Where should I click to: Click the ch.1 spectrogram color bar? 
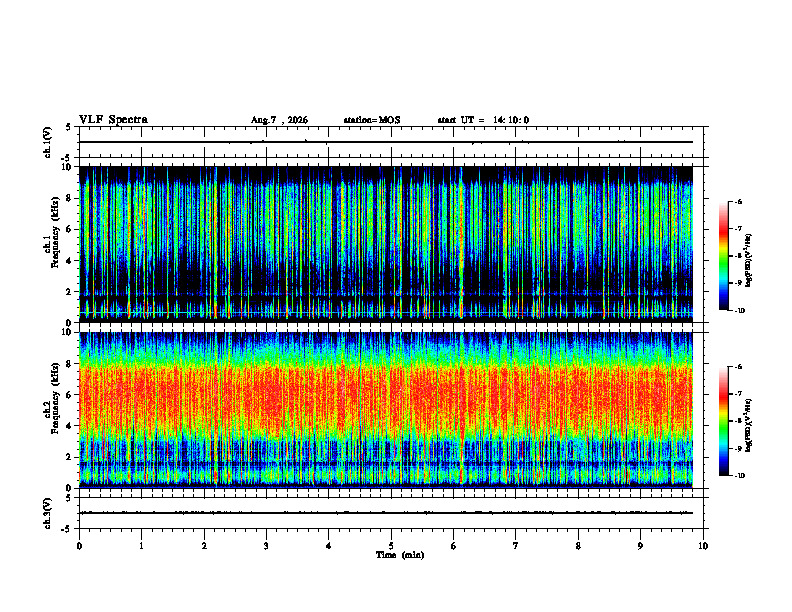coord(723,256)
